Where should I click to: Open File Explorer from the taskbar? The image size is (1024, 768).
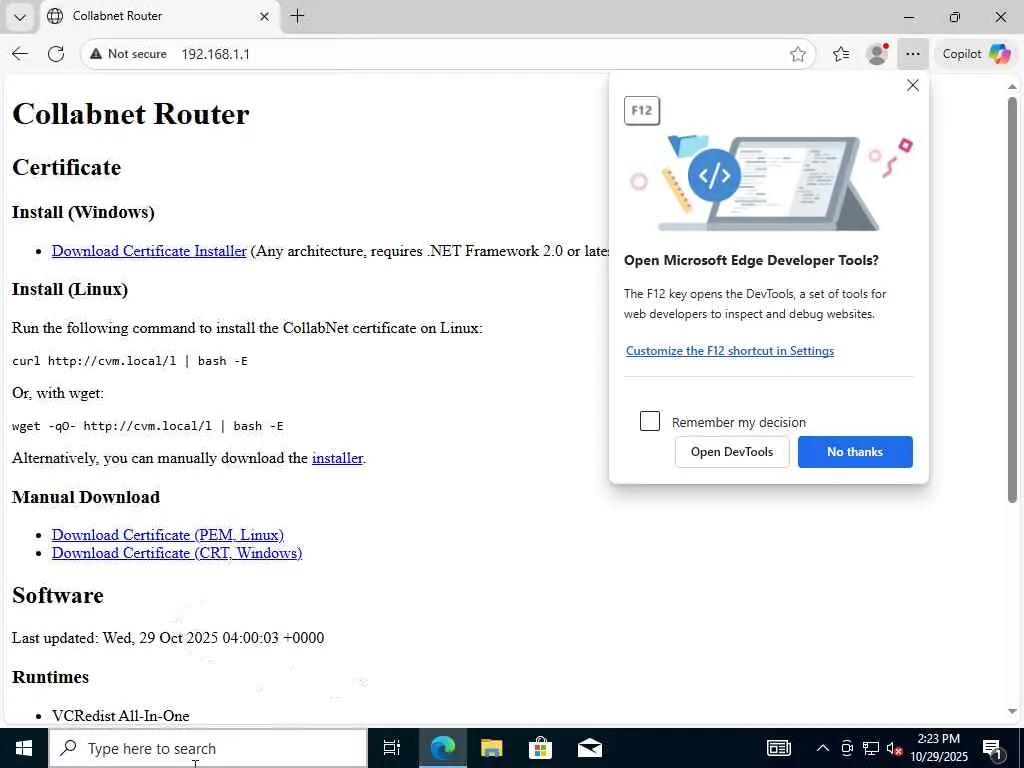click(x=491, y=748)
